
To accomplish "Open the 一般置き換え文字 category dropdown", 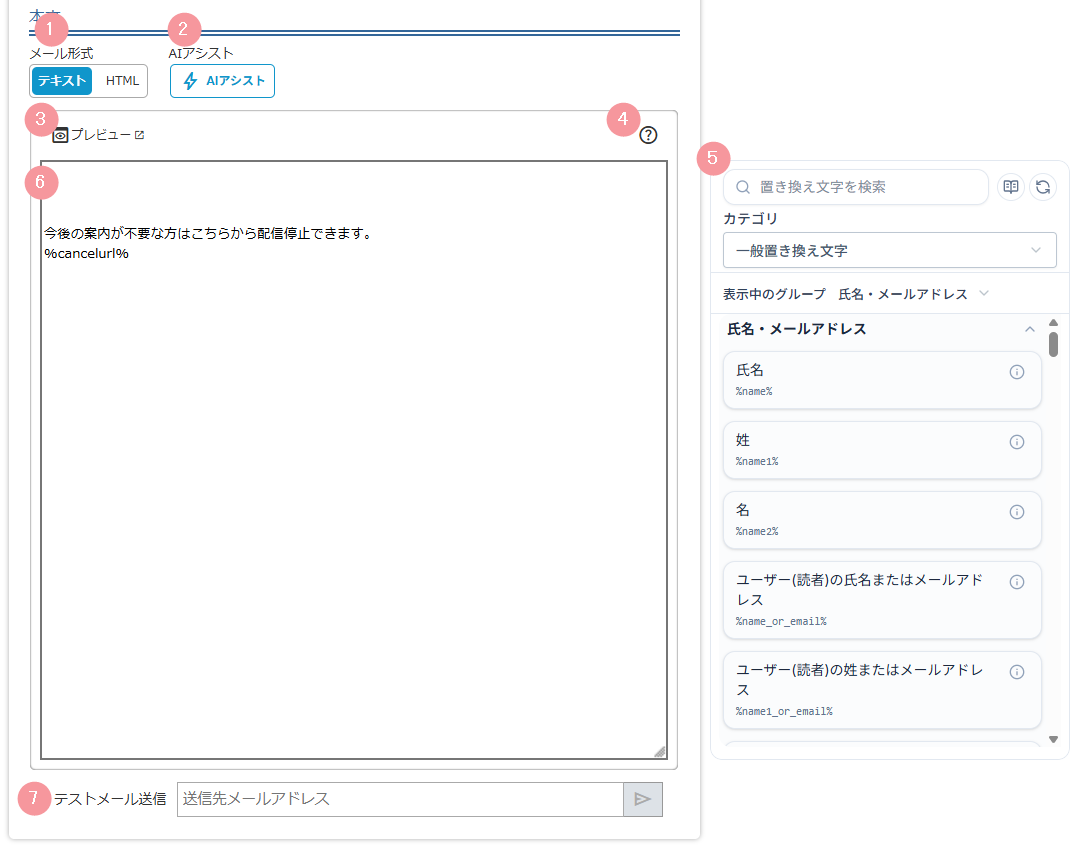I will pos(889,250).
